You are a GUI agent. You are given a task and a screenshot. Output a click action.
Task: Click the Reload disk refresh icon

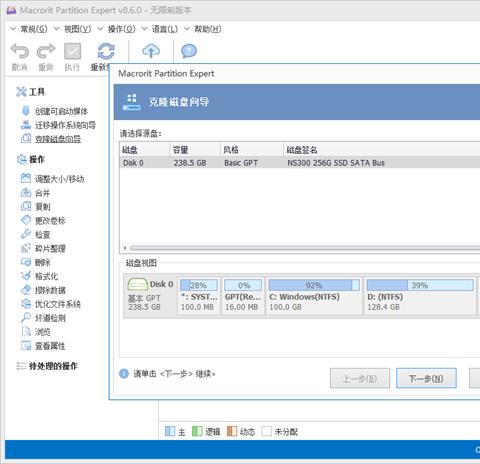point(106,51)
